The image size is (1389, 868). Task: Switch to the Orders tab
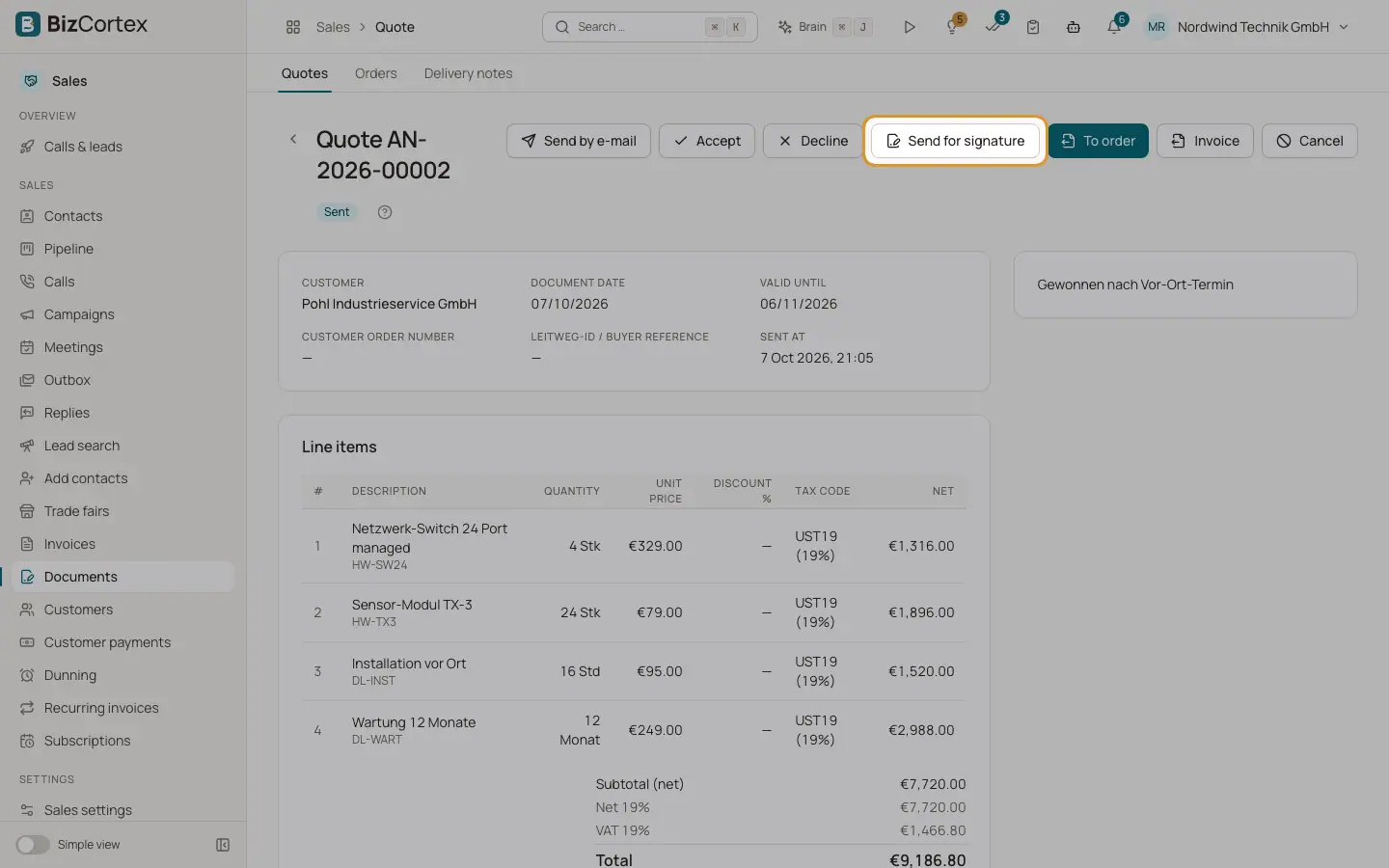point(375,73)
